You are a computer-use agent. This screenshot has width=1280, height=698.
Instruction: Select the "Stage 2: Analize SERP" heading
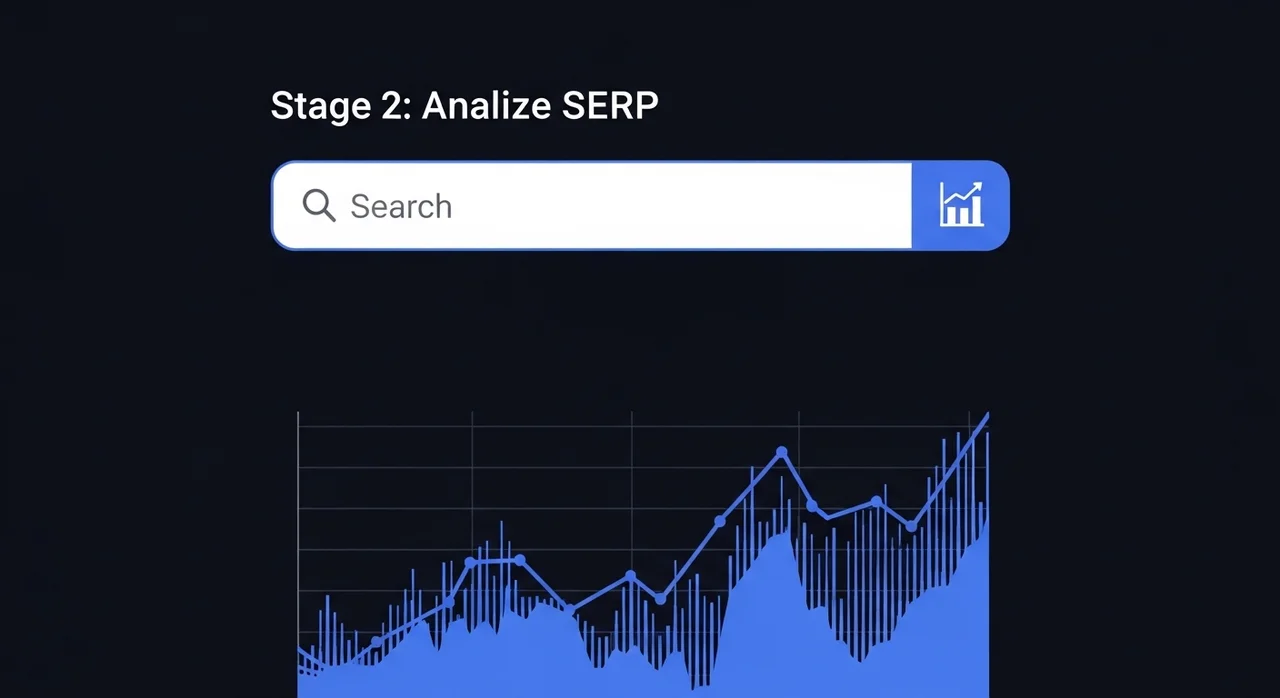[464, 107]
